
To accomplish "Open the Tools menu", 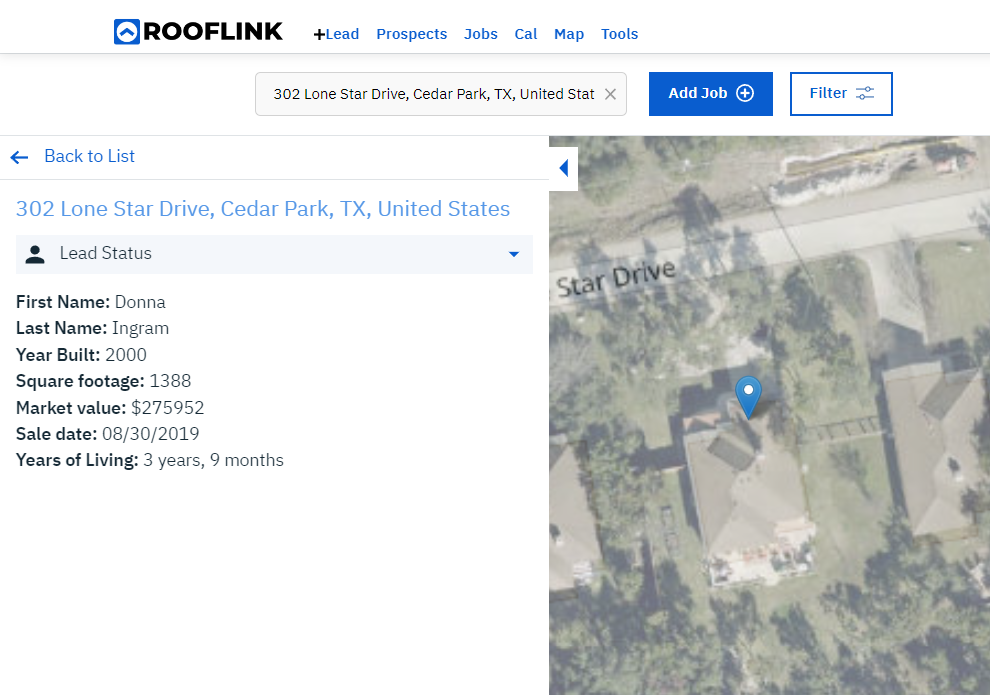I will pyautogui.click(x=619, y=34).
